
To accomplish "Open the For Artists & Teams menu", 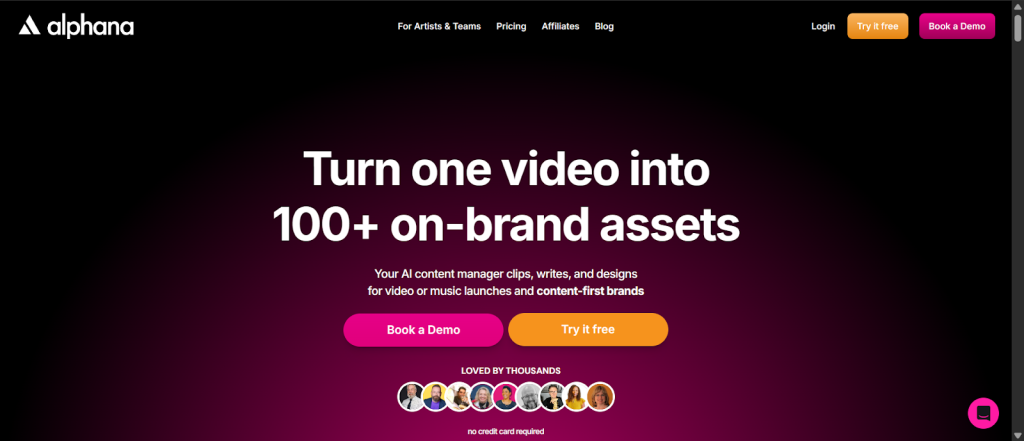I will [x=439, y=26].
